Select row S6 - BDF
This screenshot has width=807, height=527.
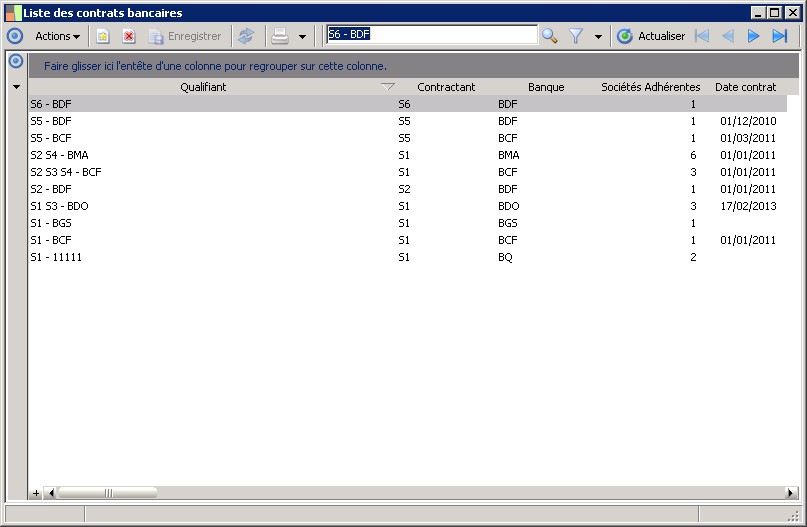click(x=408, y=104)
